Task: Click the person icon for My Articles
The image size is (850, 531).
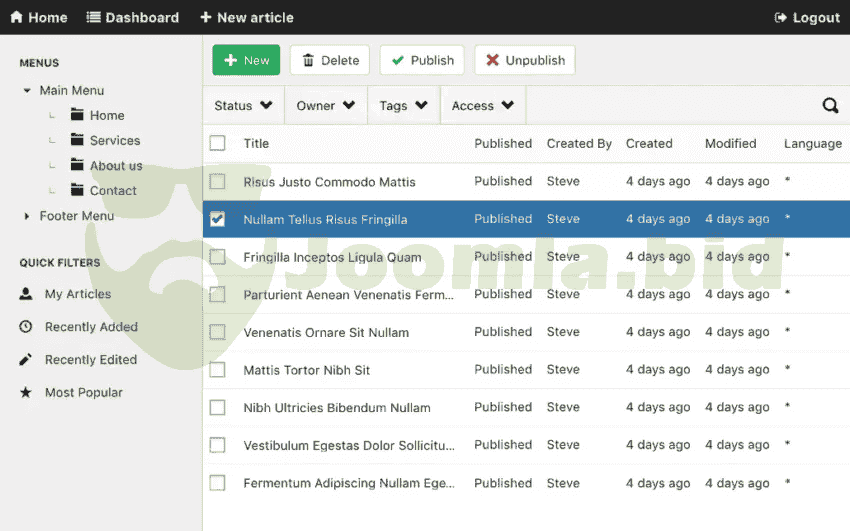Action: click(x=26, y=294)
